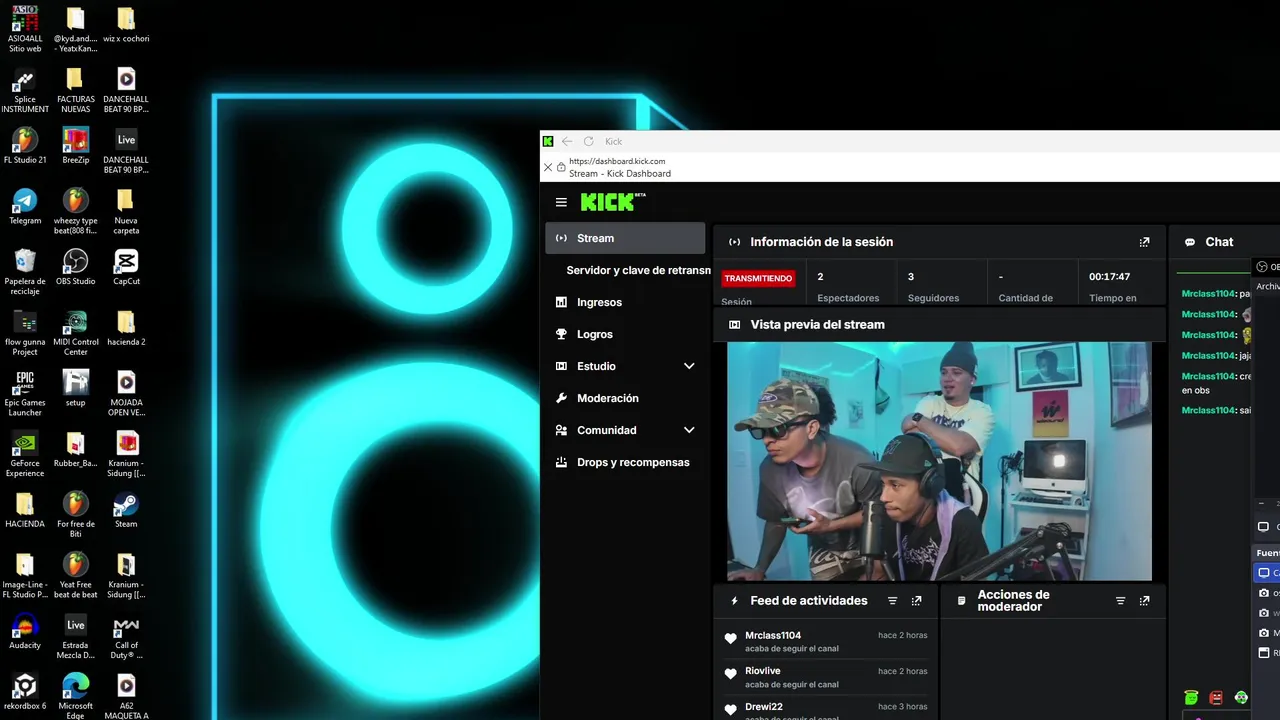Open Call of Duty desktop shortcut
Image resolution: width=1280 pixels, height=720 pixels.
126,636
